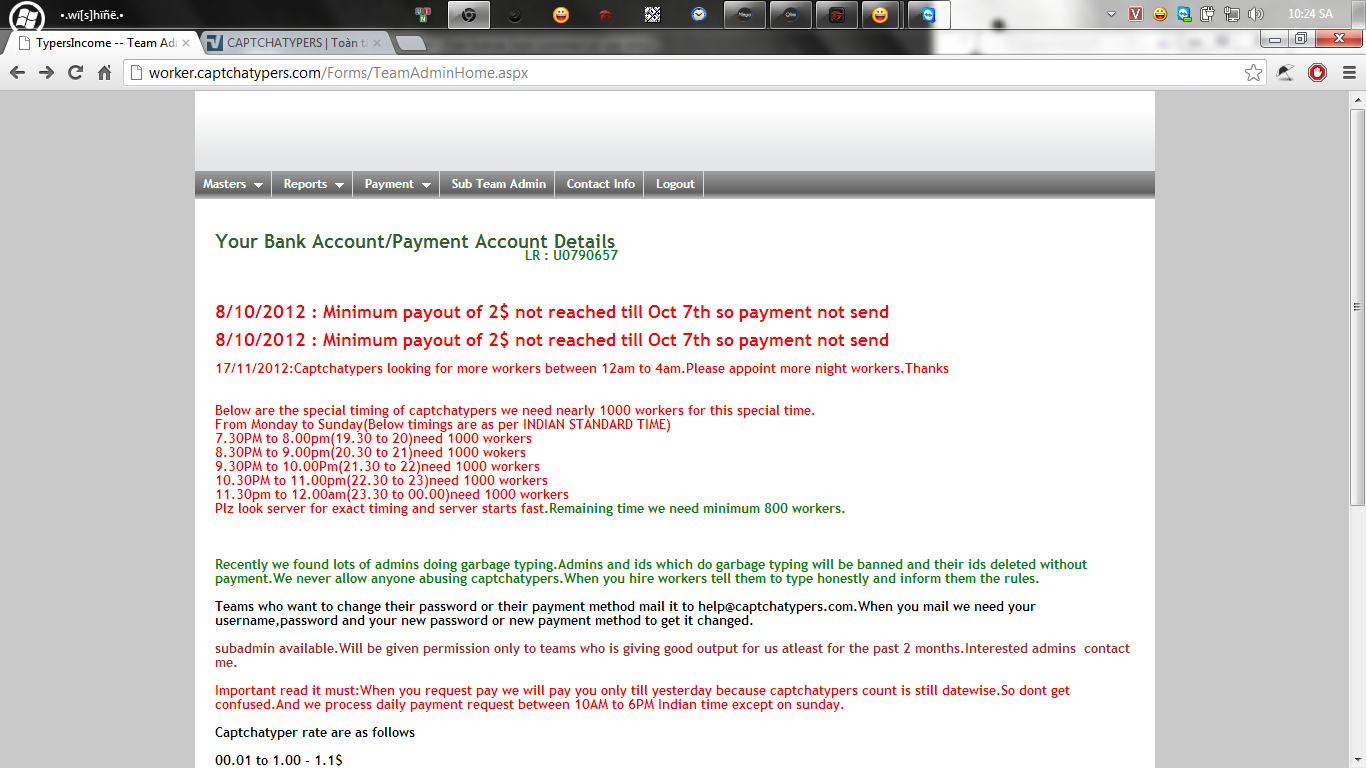View site info via the address bar page icon

pos(136,72)
